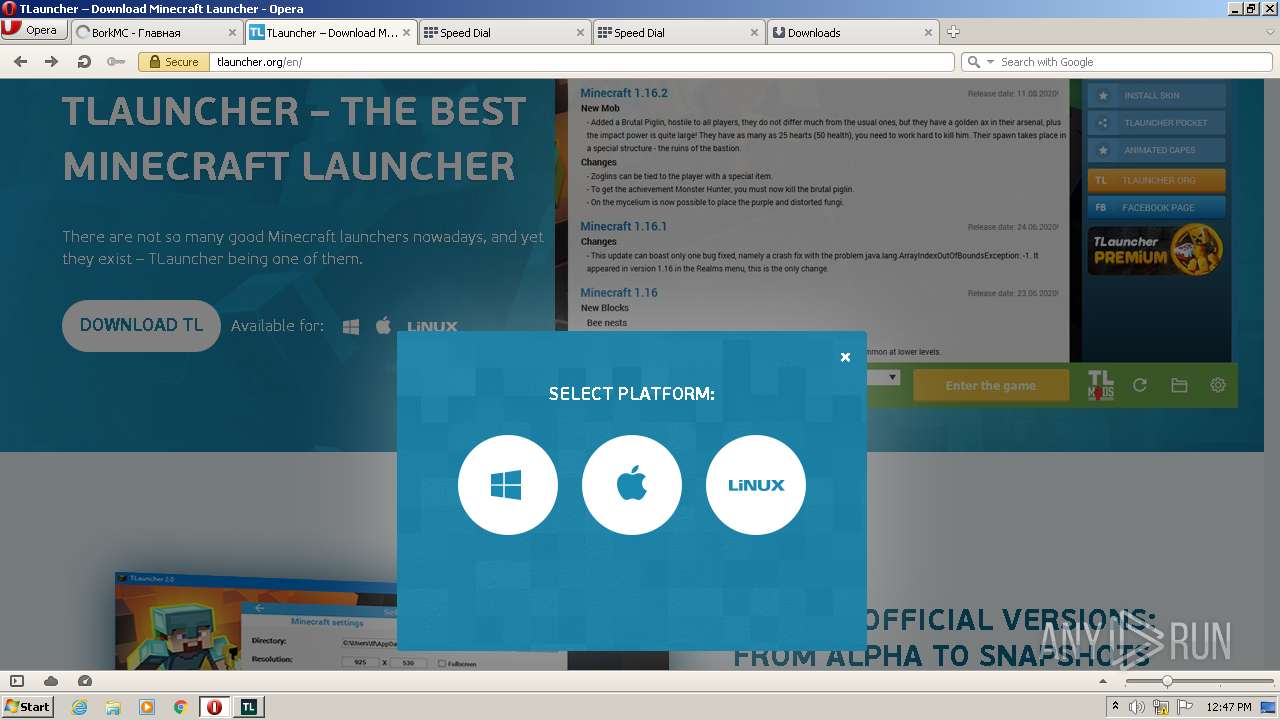Click the Windows icon beside Available for

[350, 326]
